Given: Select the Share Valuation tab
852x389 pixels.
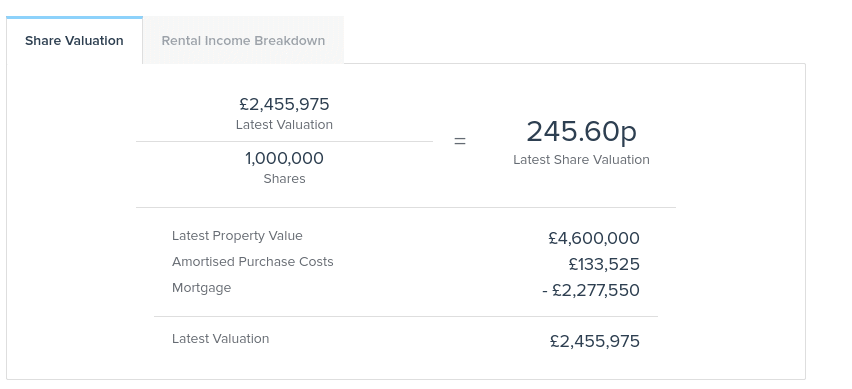Looking at the screenshot, I should (x=74, y=41).
